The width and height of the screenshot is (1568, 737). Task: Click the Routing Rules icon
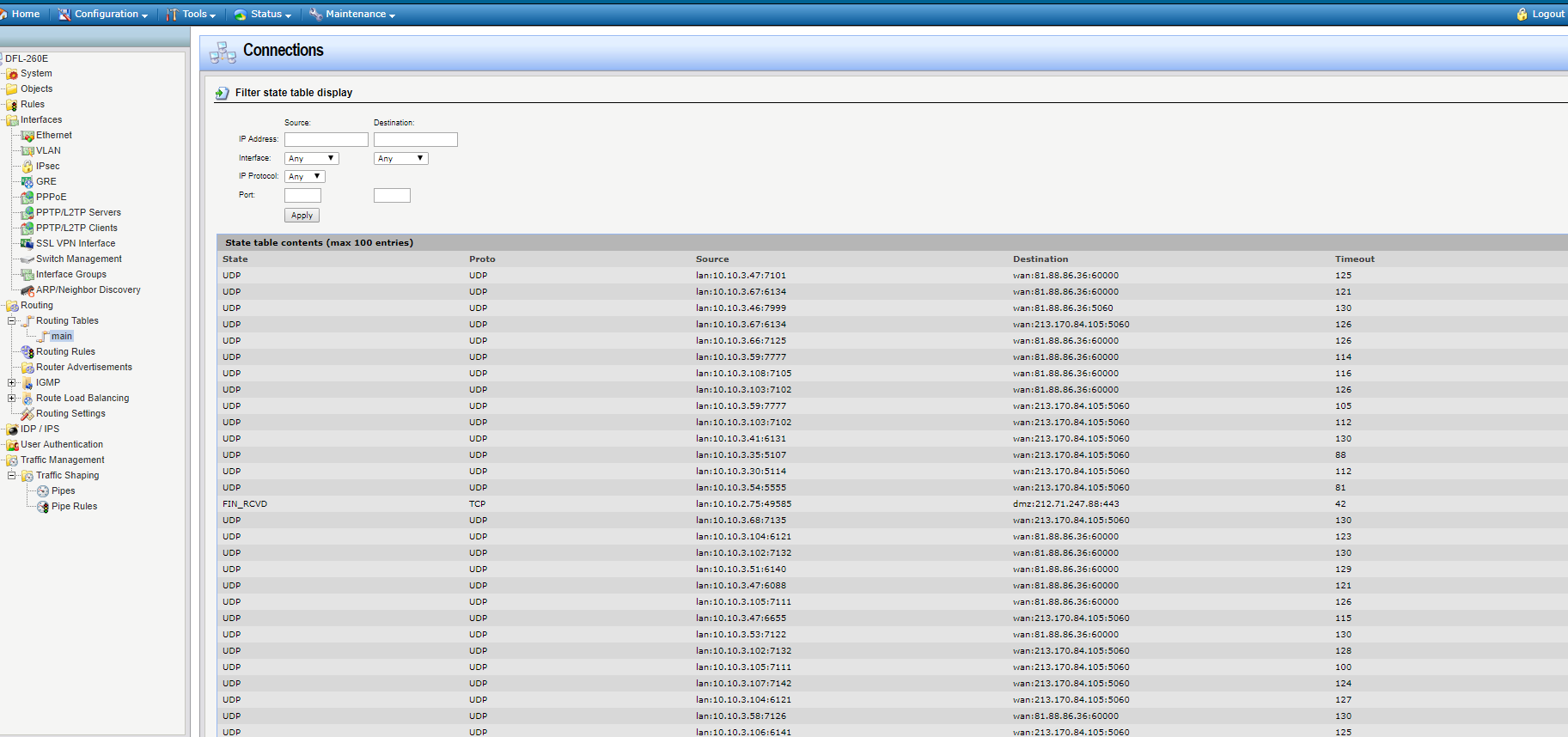[x=27, y=352]
